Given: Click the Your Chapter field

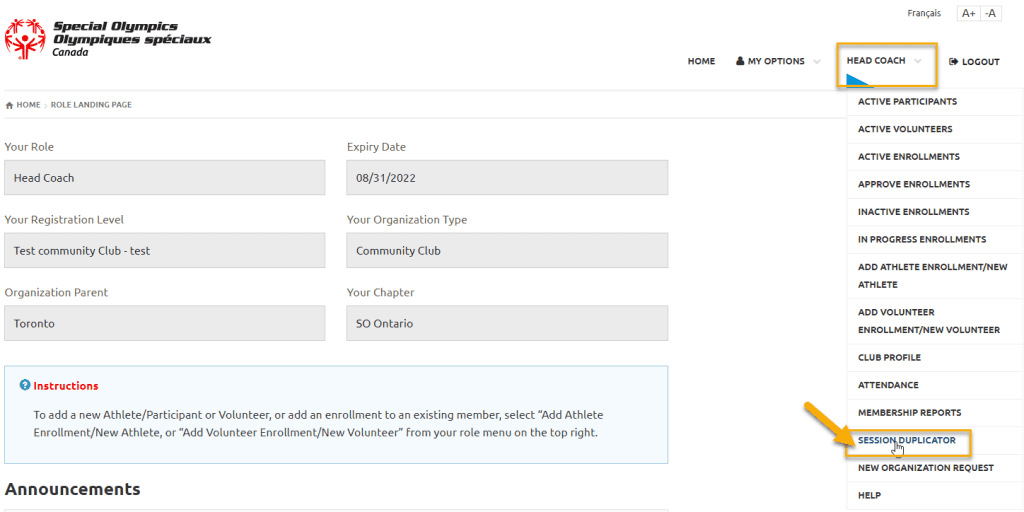Looking at the screenshot, I should (507, 323).
